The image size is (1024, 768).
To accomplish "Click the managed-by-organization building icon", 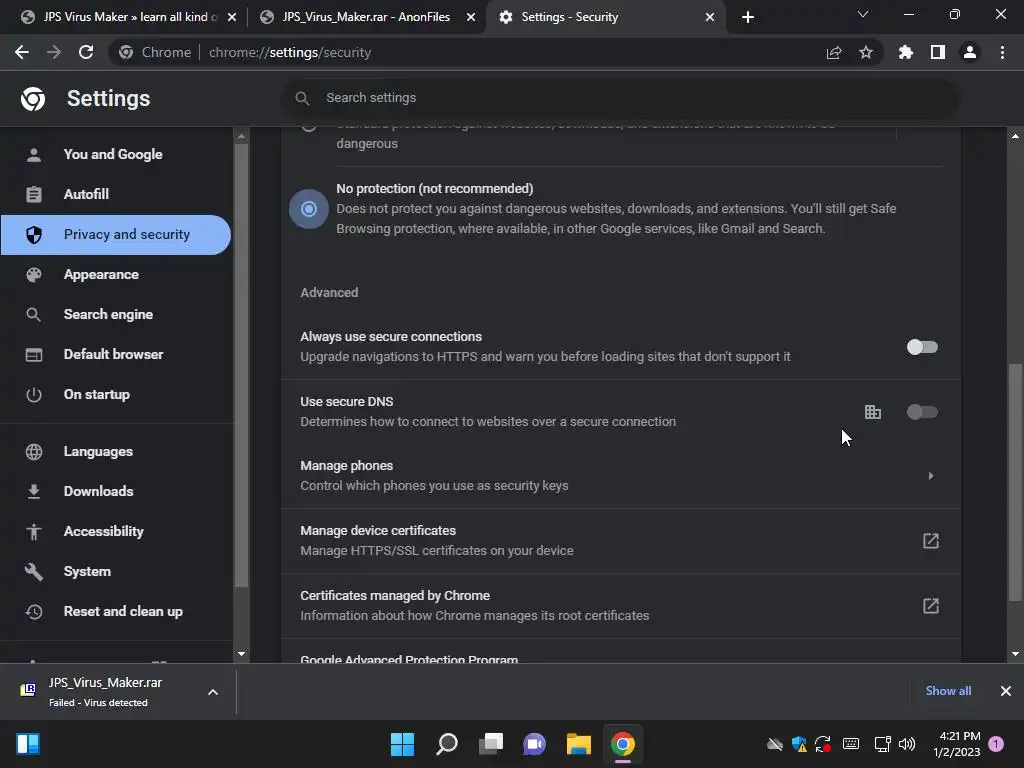I will (x=872, y=412).
